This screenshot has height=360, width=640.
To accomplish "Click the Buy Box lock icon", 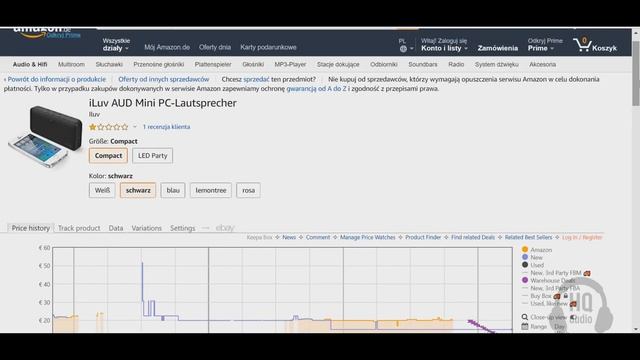I will (566, 296).
